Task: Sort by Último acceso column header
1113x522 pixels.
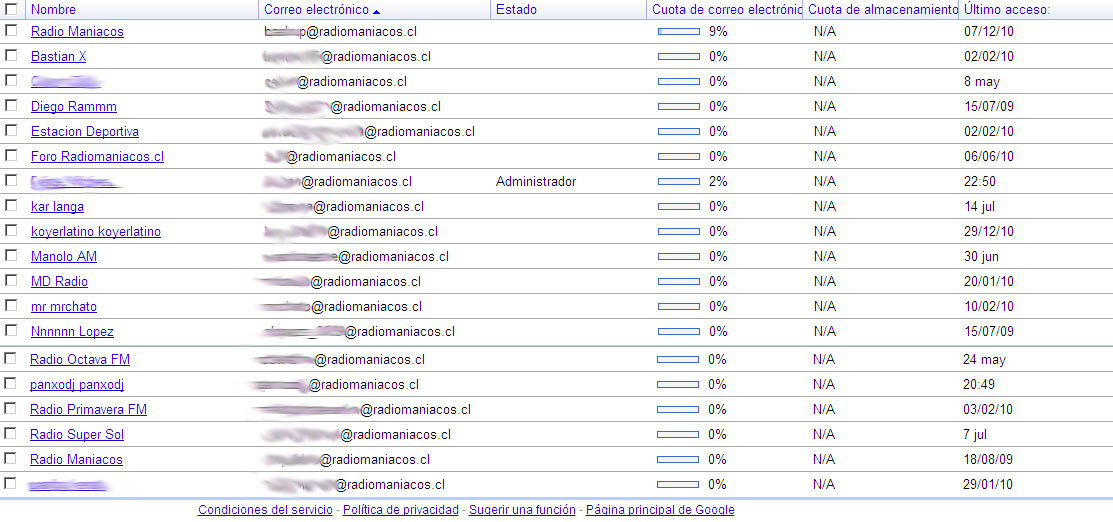Action: pos(1007,10)
